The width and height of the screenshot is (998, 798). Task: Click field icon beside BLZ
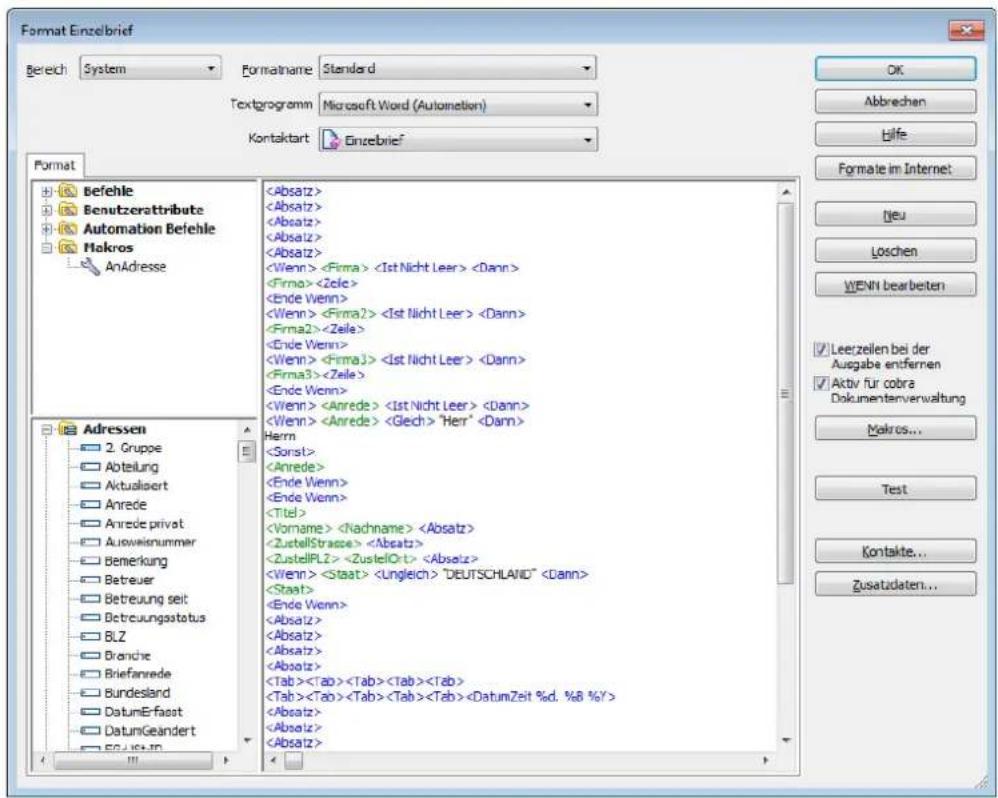90,636
